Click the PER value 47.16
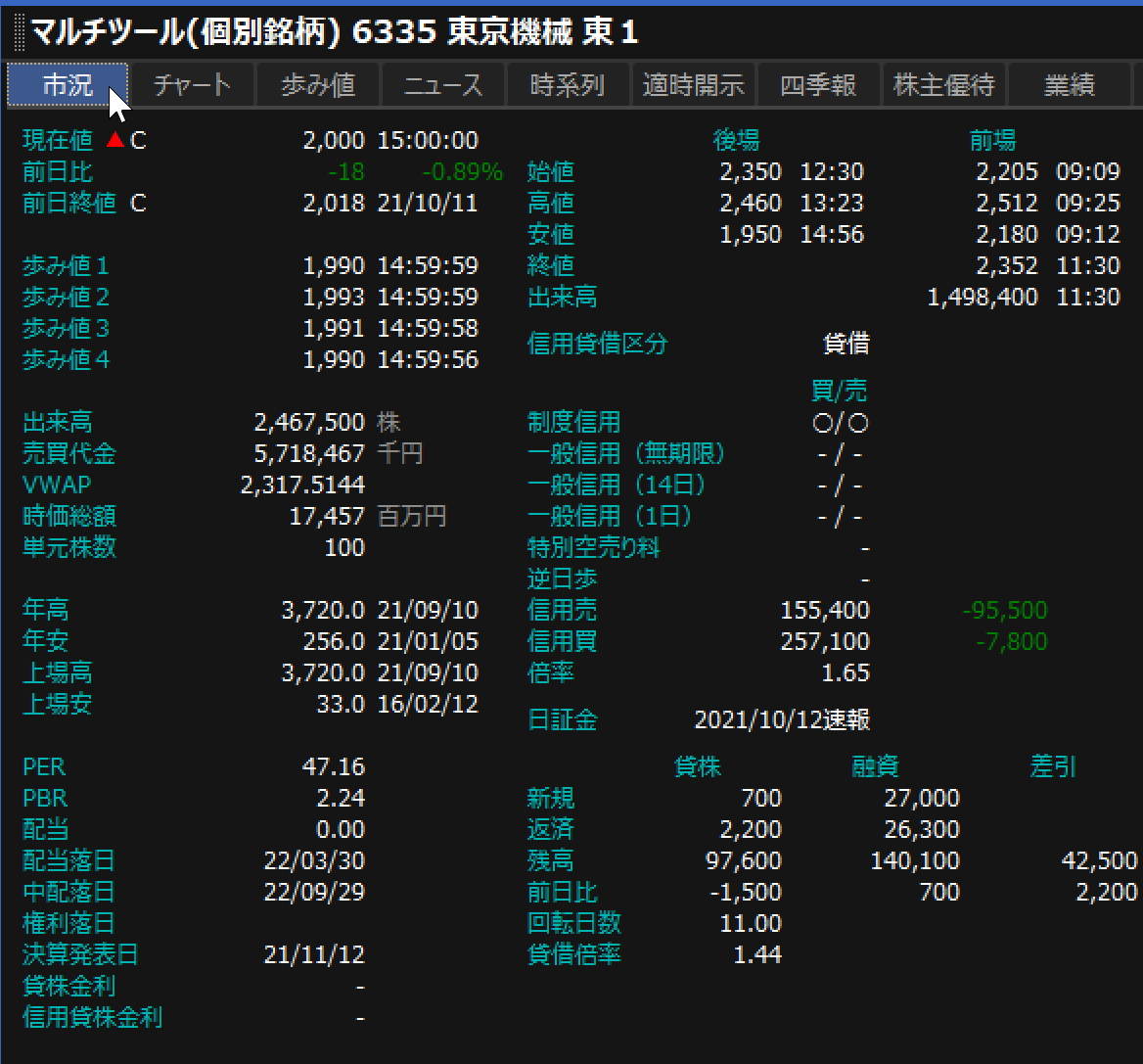Image resolution: width=1143 pixels, height=1064 pixels. click(333, 766)
